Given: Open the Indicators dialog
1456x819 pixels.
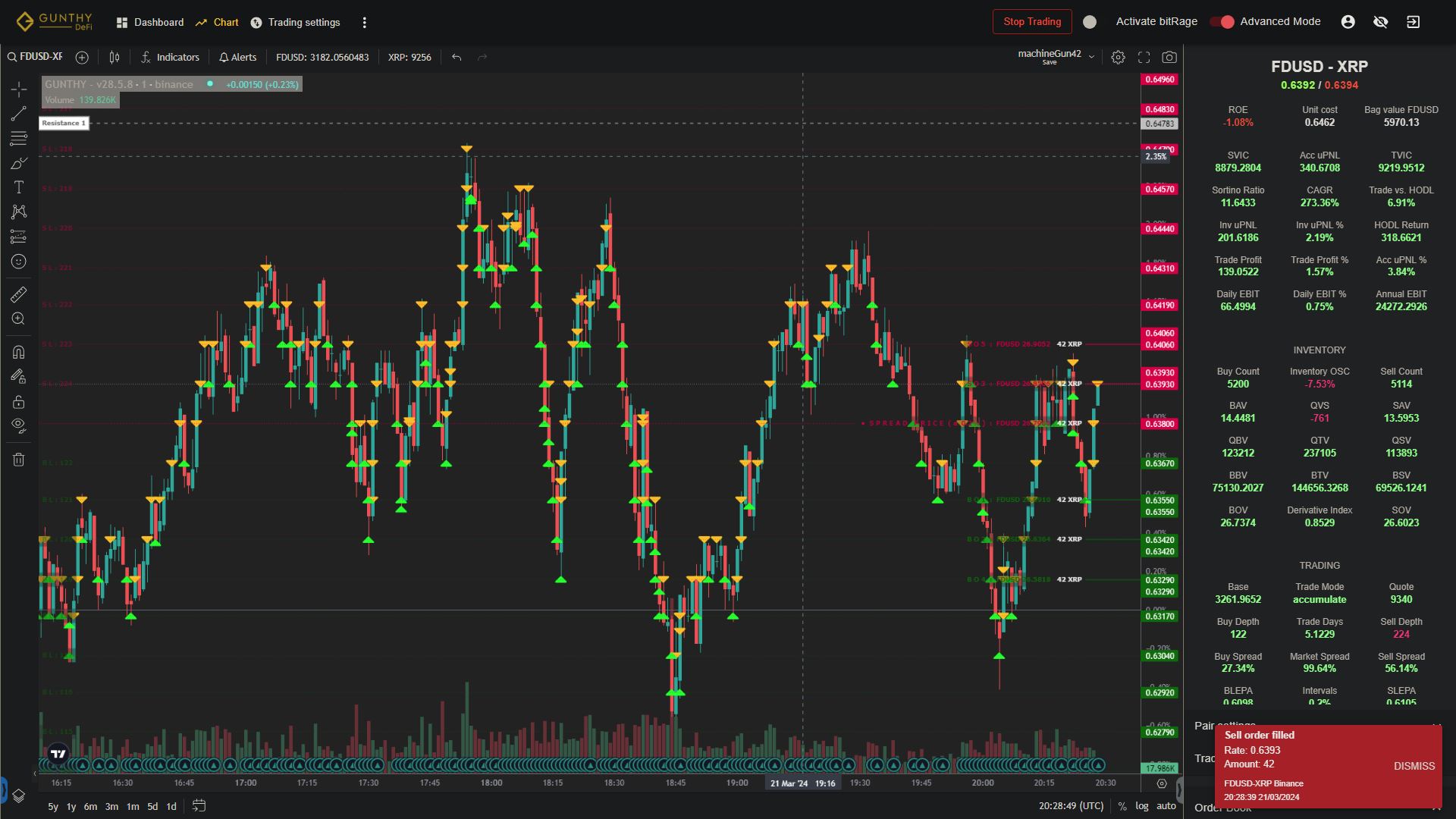Looking at the screenshot, I should point(170,57).
